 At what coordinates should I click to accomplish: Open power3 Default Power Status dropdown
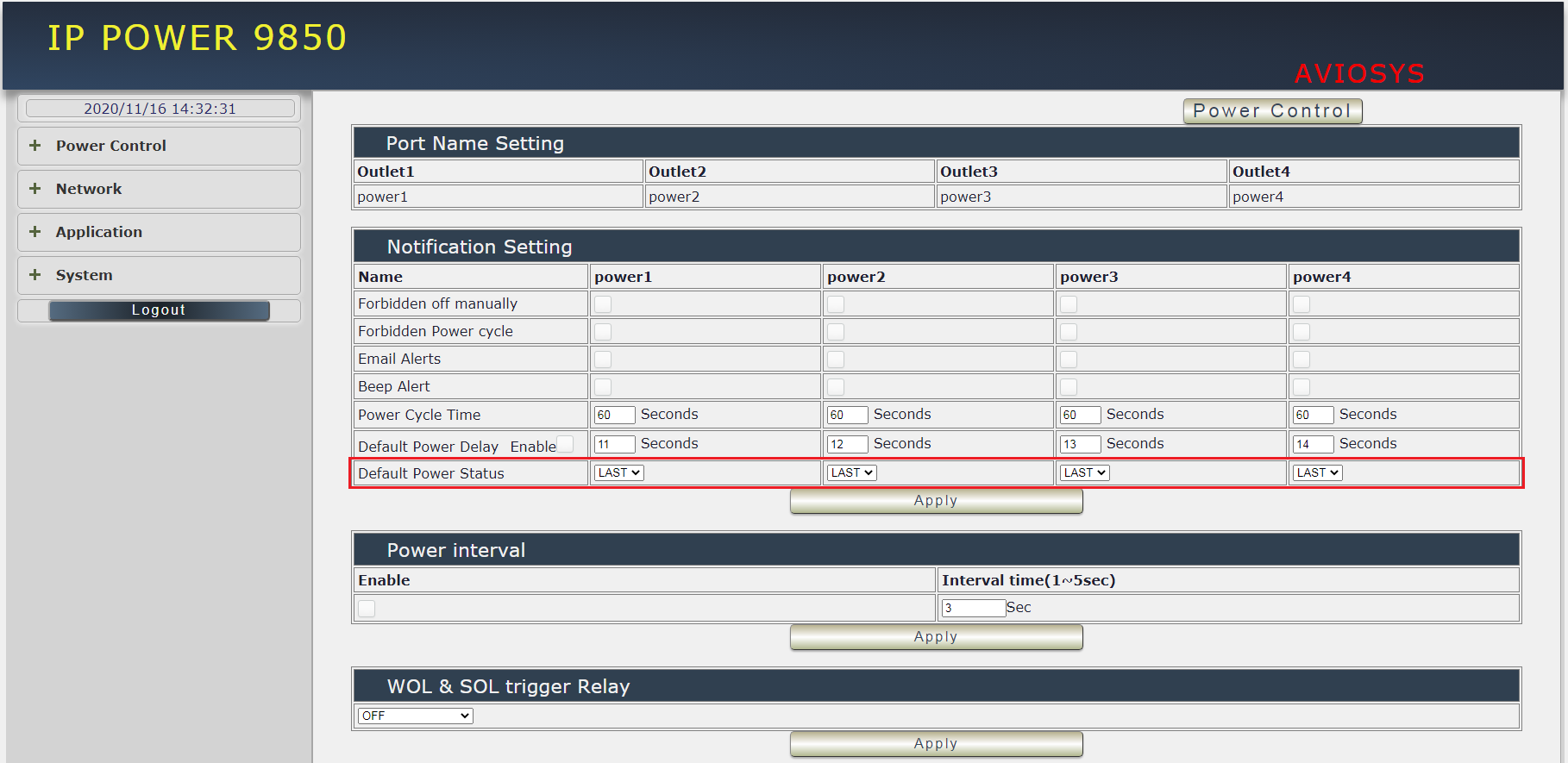[x=1085, y=472]
